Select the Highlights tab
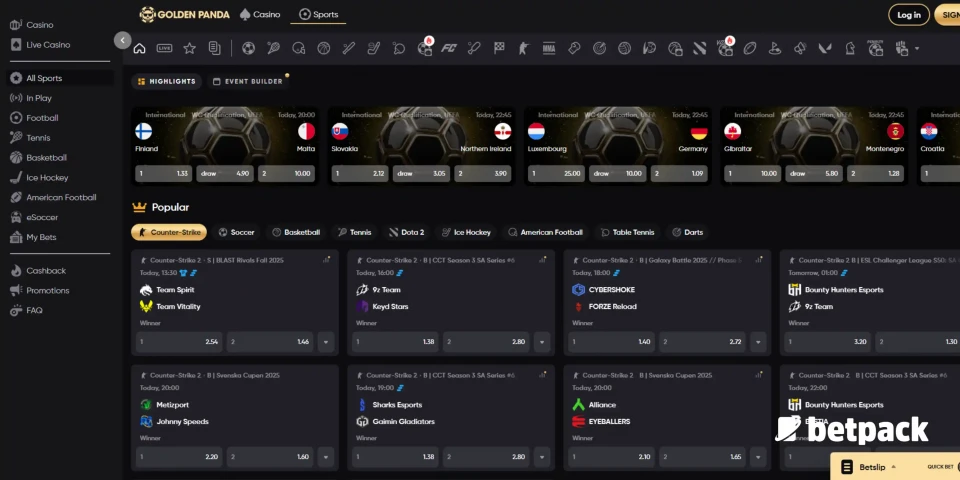 (167, 81)
